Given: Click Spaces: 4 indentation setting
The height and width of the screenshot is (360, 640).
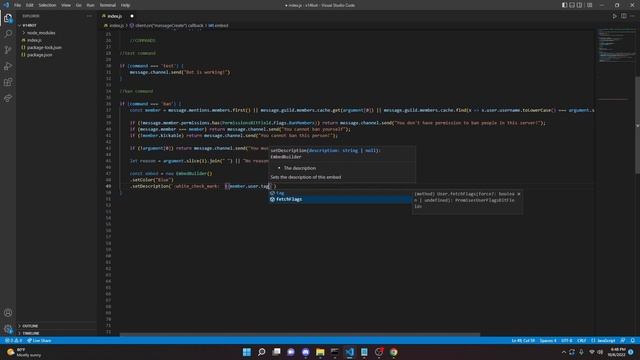Looking at the screenshot, I should coord(548,340).
